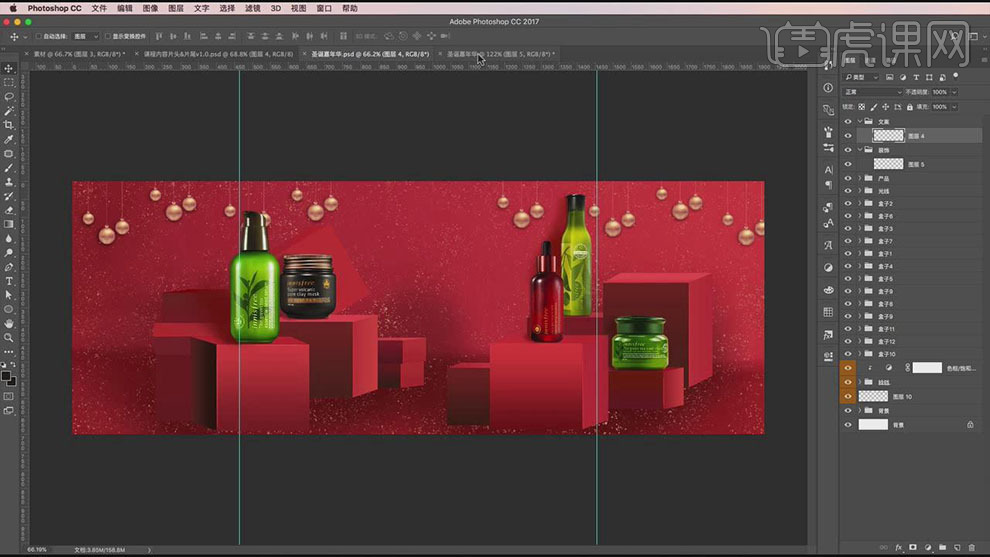Select the Horizontal Type tool
The image size is (990, 557).
(9, 281)
